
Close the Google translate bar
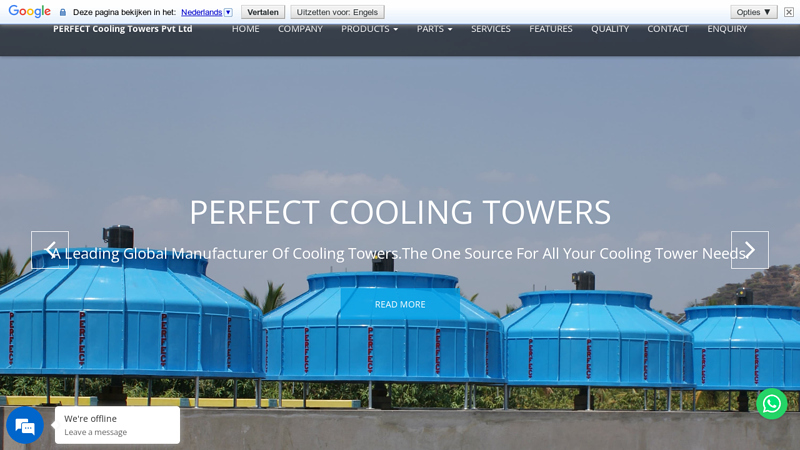(789, 12)
